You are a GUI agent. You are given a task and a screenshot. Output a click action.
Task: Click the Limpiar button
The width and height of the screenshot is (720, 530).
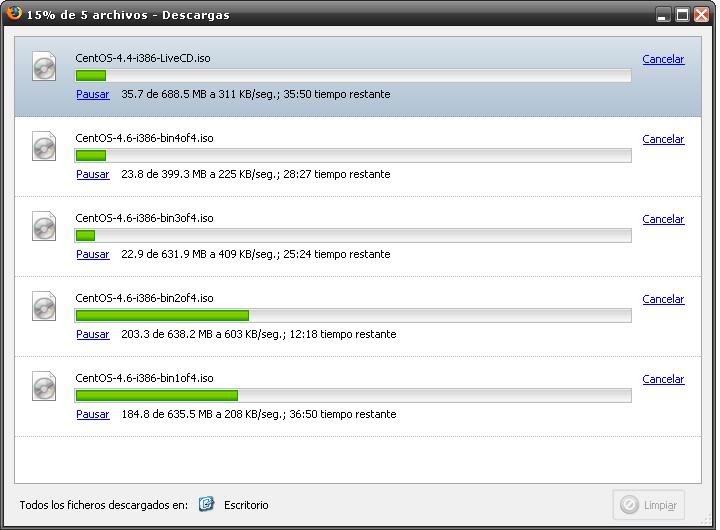650,505
